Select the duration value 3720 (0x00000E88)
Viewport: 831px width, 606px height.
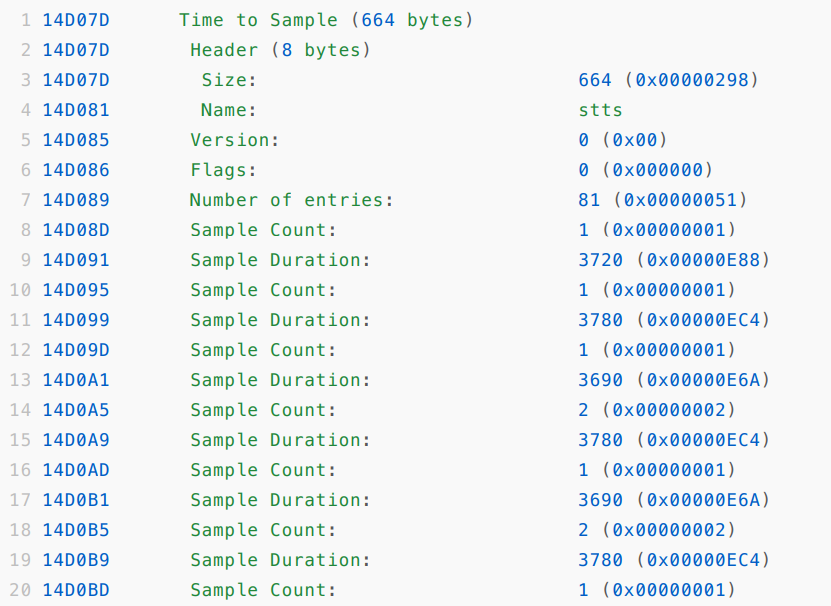coord(673,260)
